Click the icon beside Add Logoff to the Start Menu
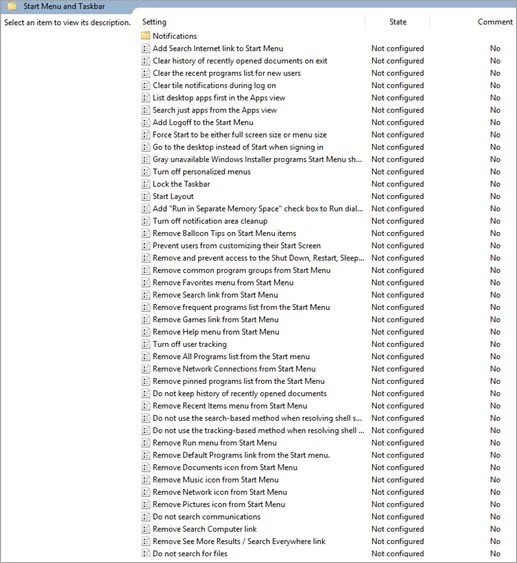The height and width of the screenshot is (563, 517). point(145,122)
